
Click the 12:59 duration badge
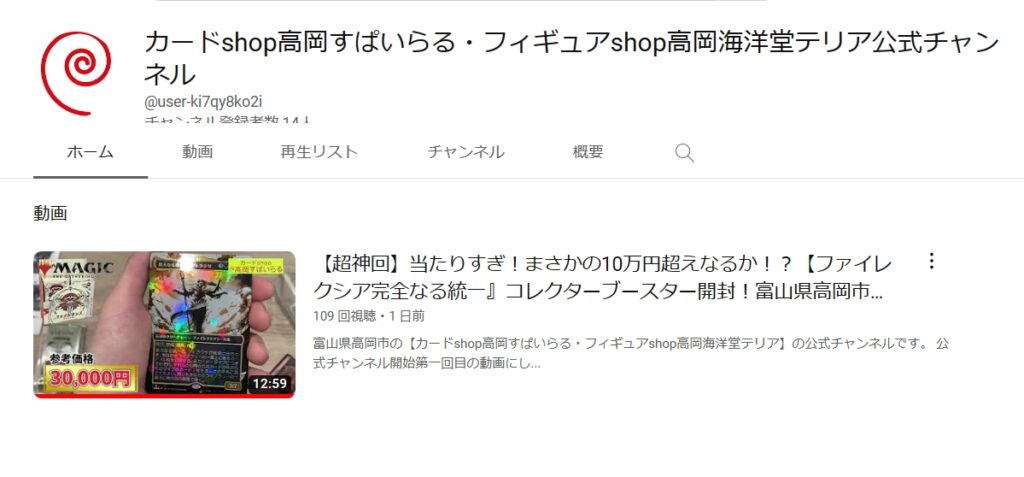pos(270,383)
